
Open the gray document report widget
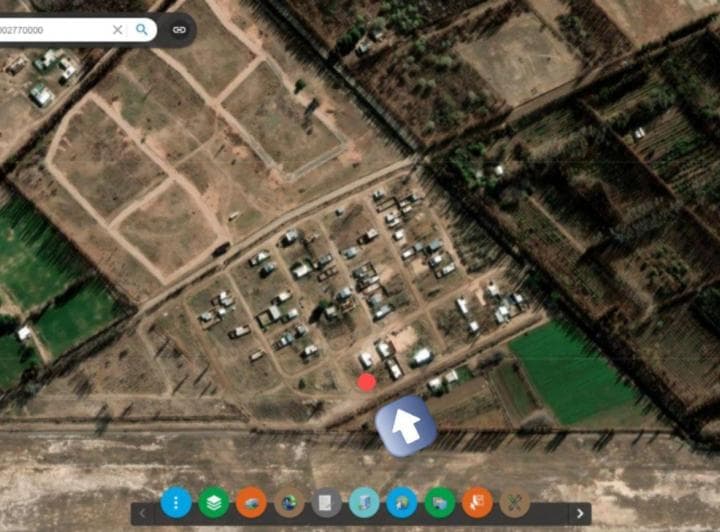(x=326, y=503)
